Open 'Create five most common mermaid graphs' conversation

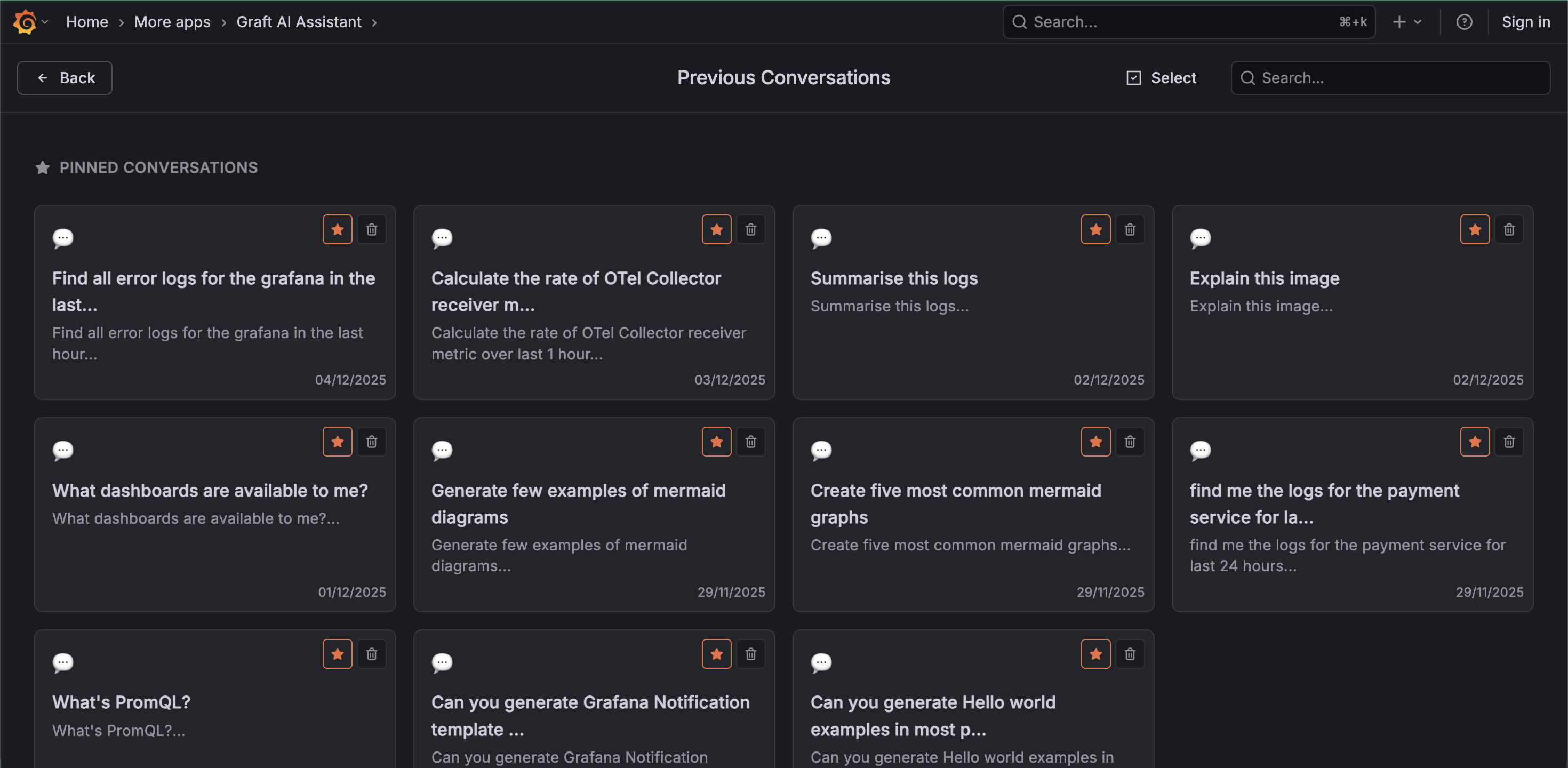tap(956, 504)
